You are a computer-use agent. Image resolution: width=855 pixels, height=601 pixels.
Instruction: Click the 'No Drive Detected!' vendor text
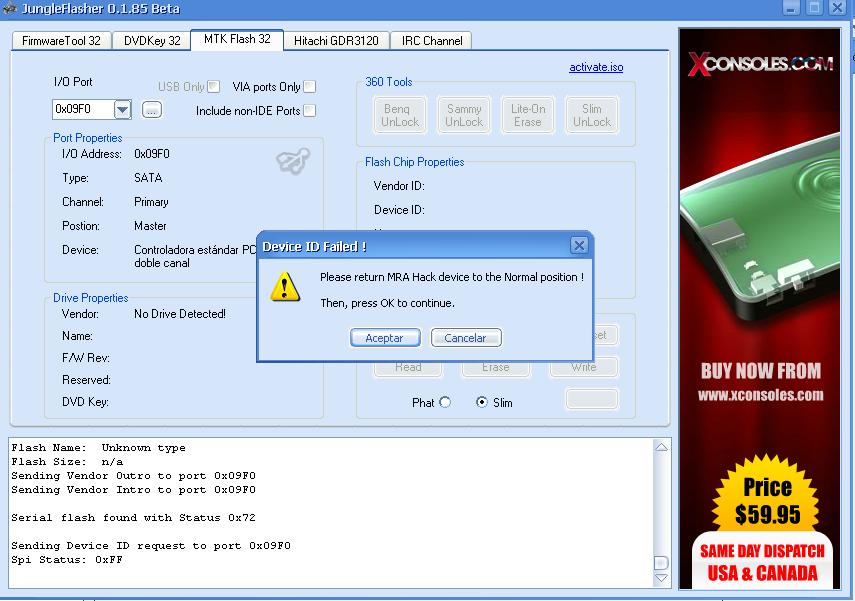pyautogui.click(x=180, y=314)
